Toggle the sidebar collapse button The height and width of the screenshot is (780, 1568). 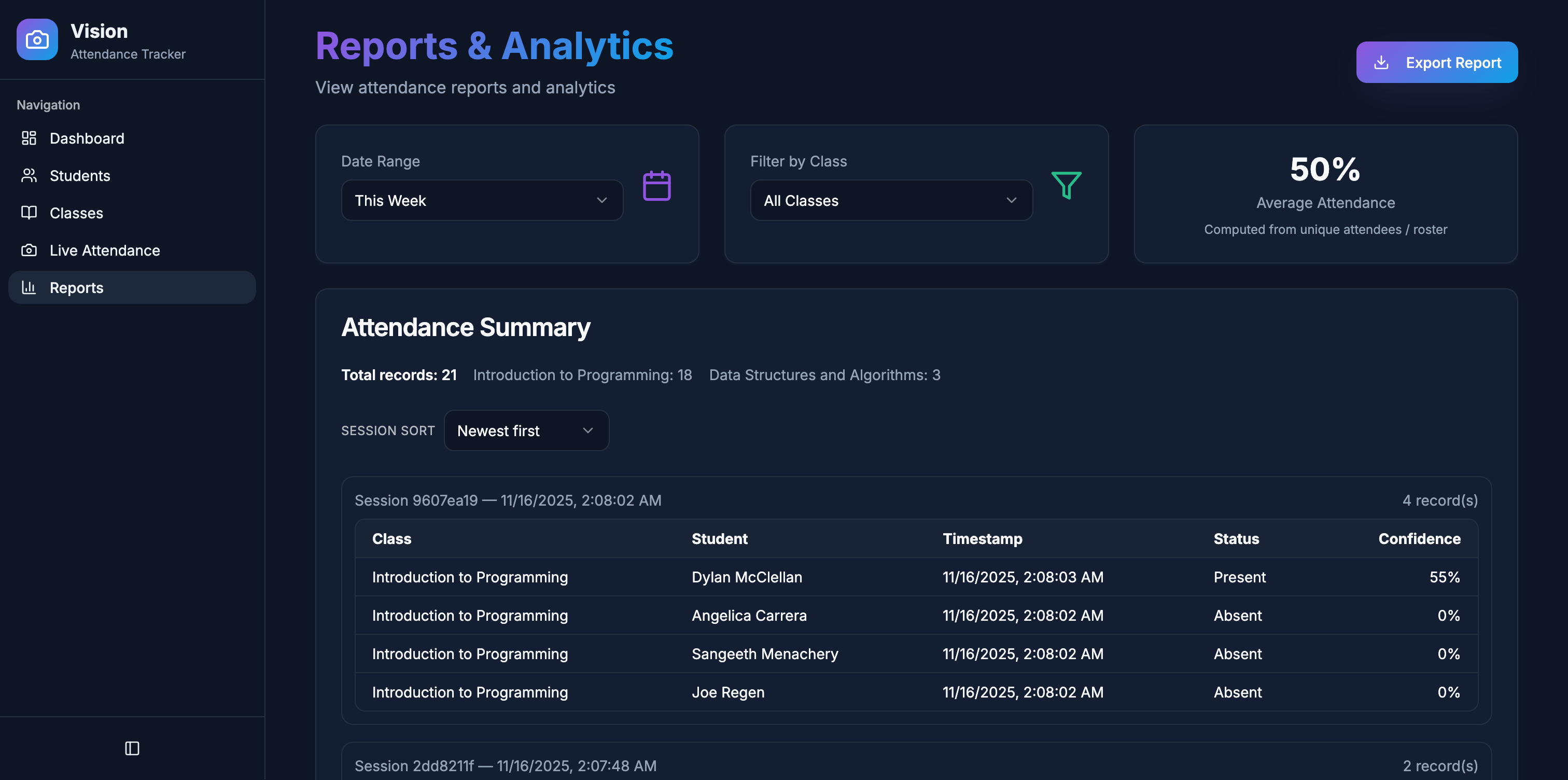(132, 748)
